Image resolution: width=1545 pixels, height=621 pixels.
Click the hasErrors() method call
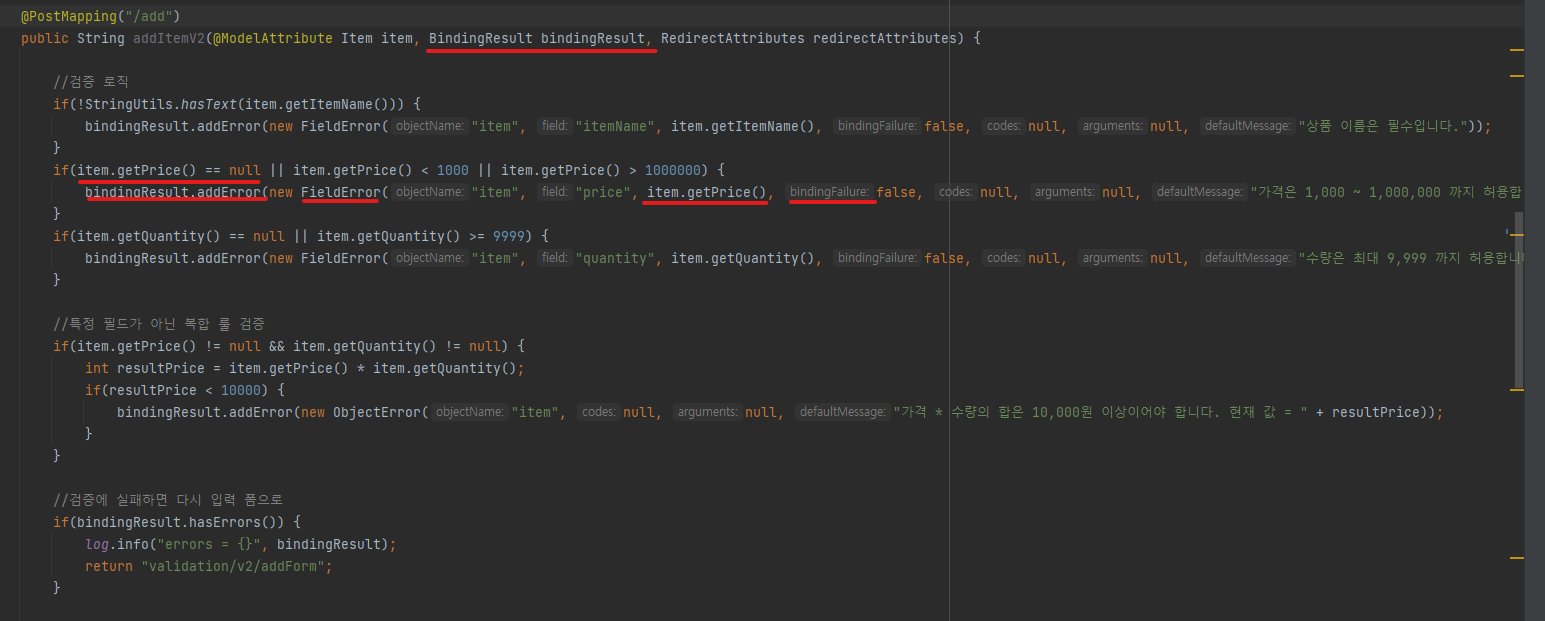(x=237, y=522)
